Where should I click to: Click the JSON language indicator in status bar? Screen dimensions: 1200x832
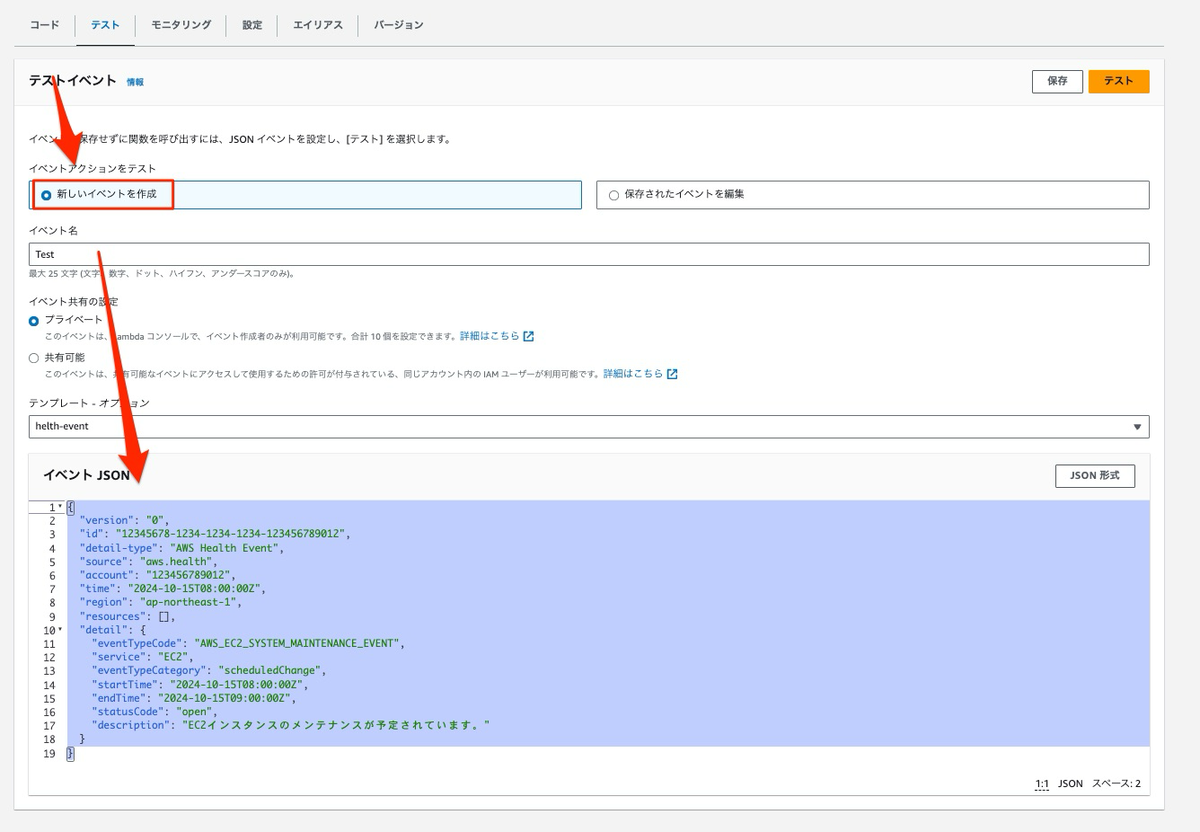[1070, 784]
